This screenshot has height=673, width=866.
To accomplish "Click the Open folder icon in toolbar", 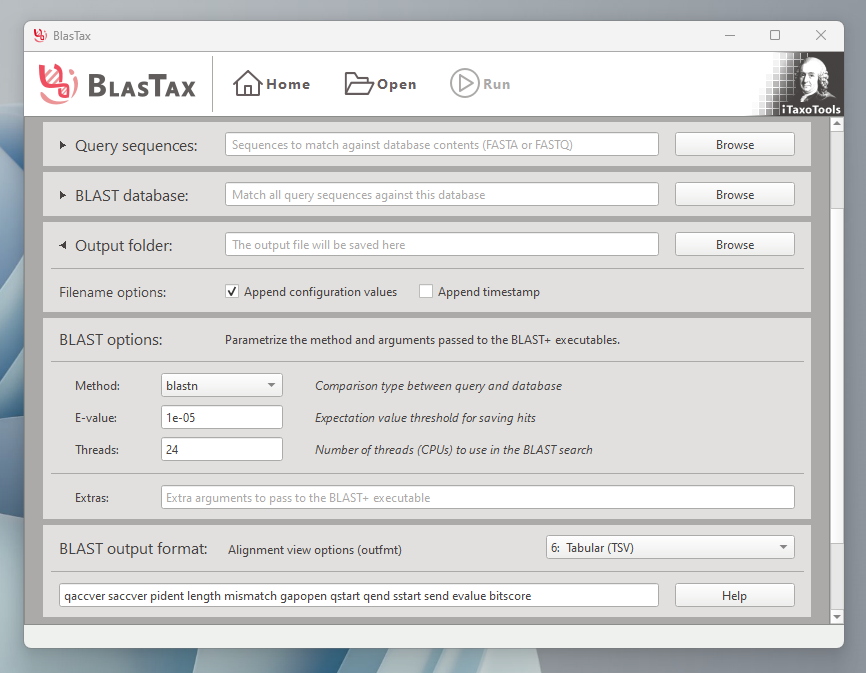I will 355,83.
